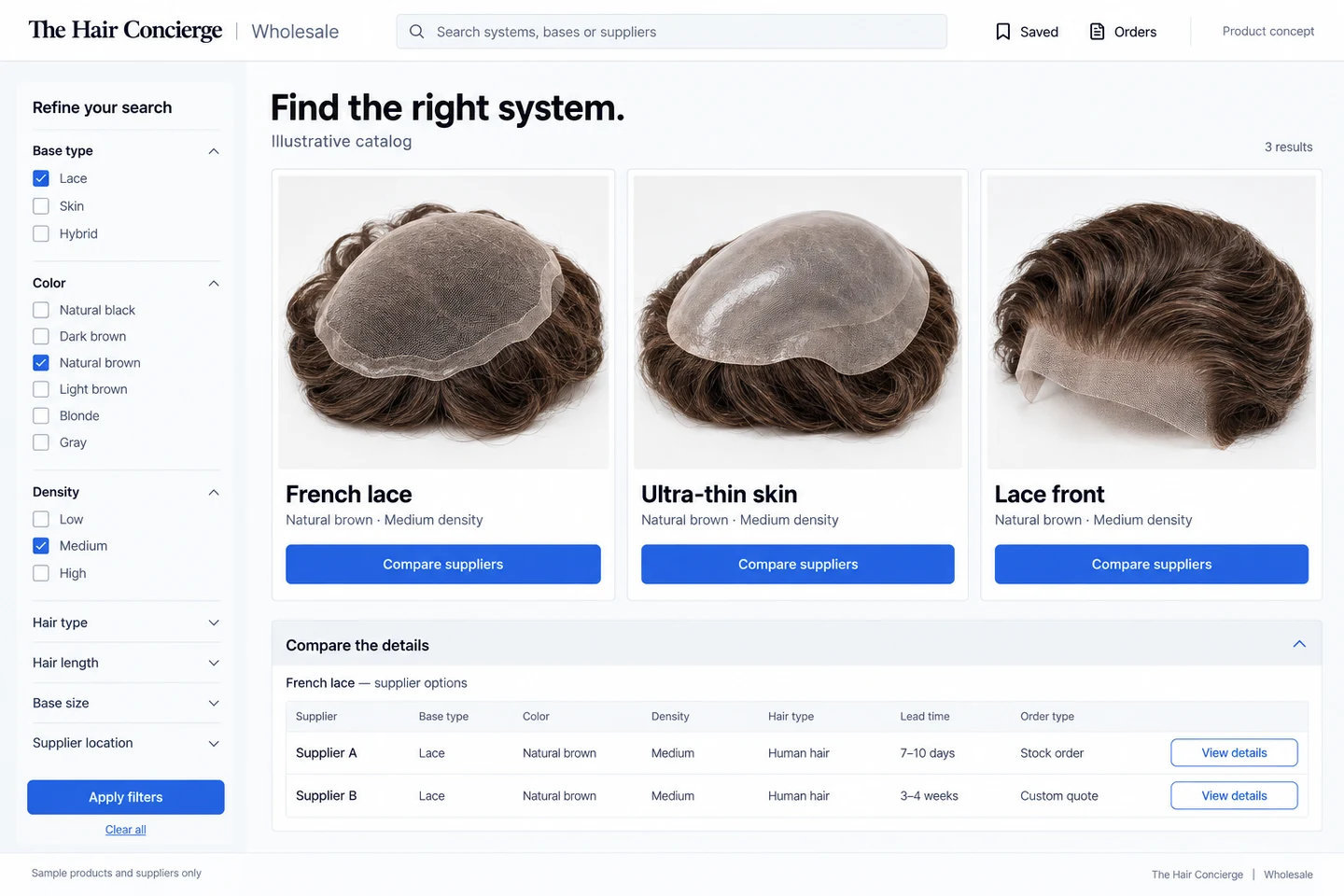Focus the search systems input field

(x=672, y=32)
